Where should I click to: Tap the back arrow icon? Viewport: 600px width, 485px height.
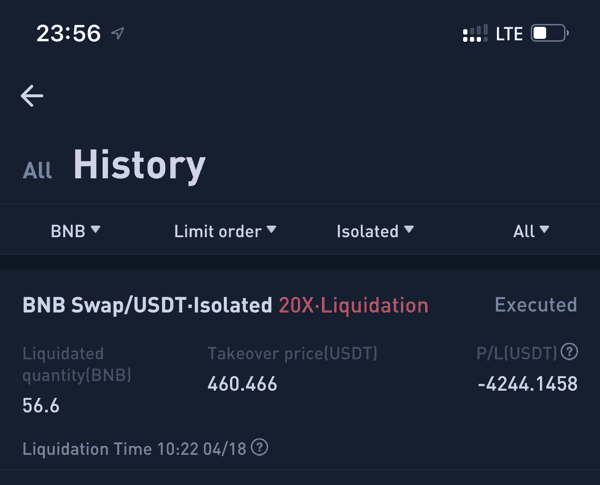[32, 95]
